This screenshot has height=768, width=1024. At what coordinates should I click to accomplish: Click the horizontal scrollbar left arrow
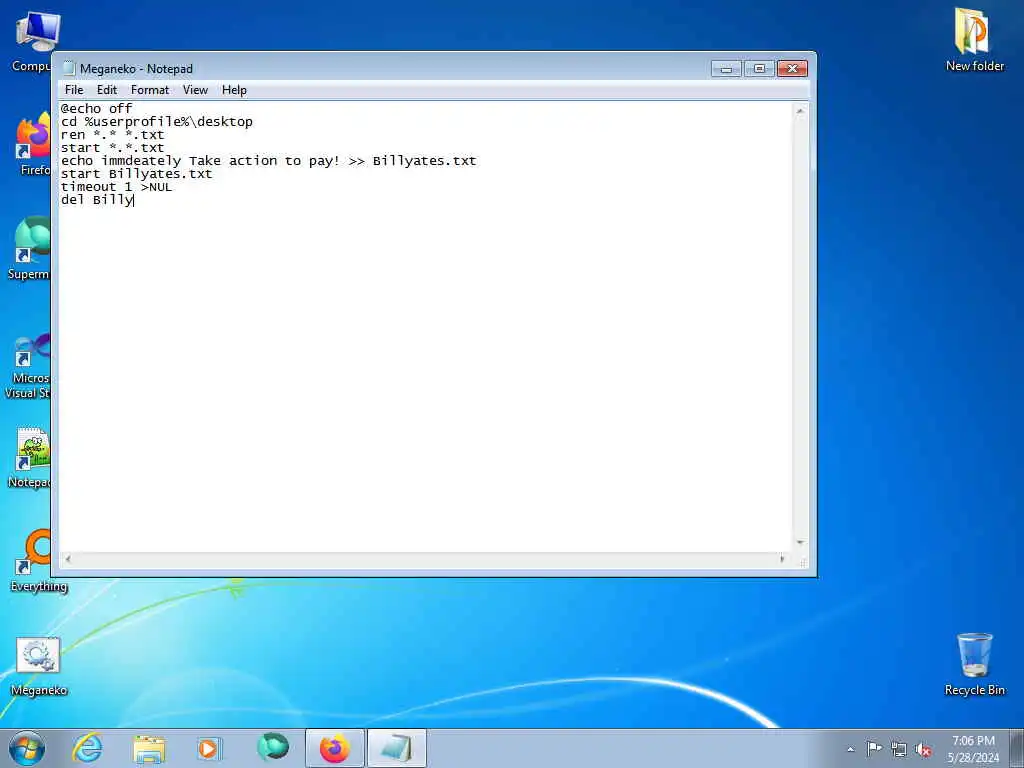[x=68, y=559]
